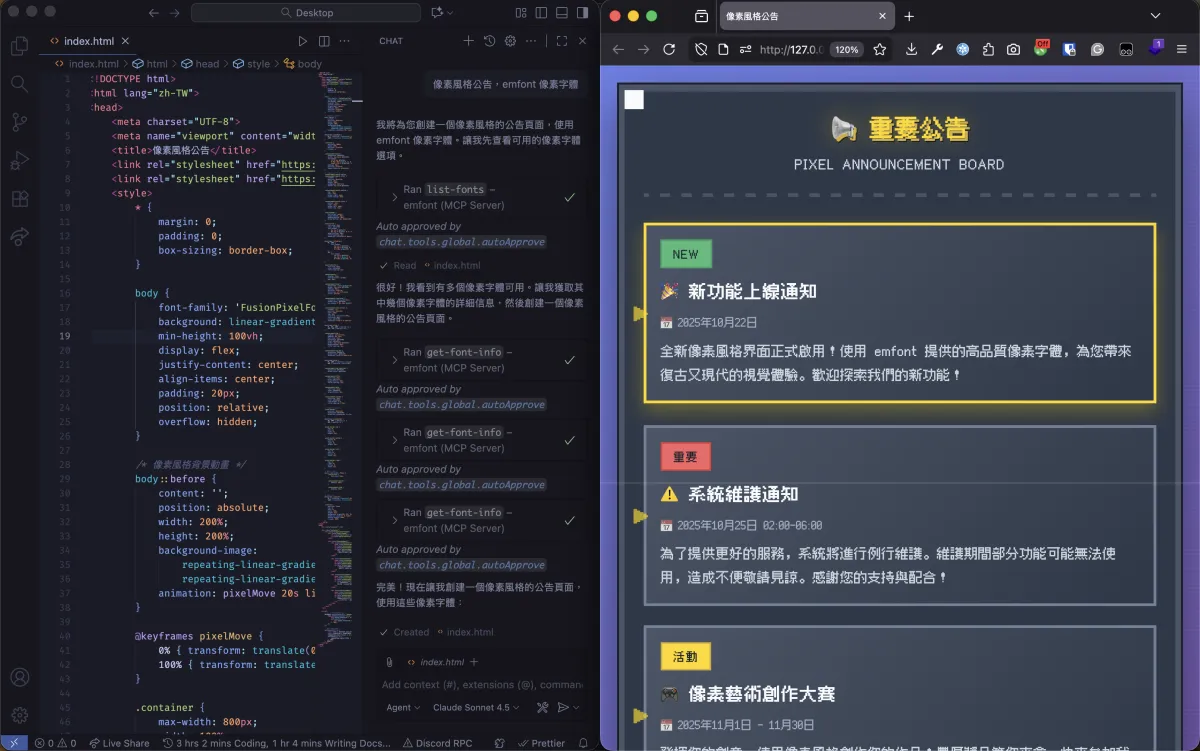This screenshot has width=1200, height=751.
Task: Start a new chat with the plus icon
Action: click(x=468, y=41)
